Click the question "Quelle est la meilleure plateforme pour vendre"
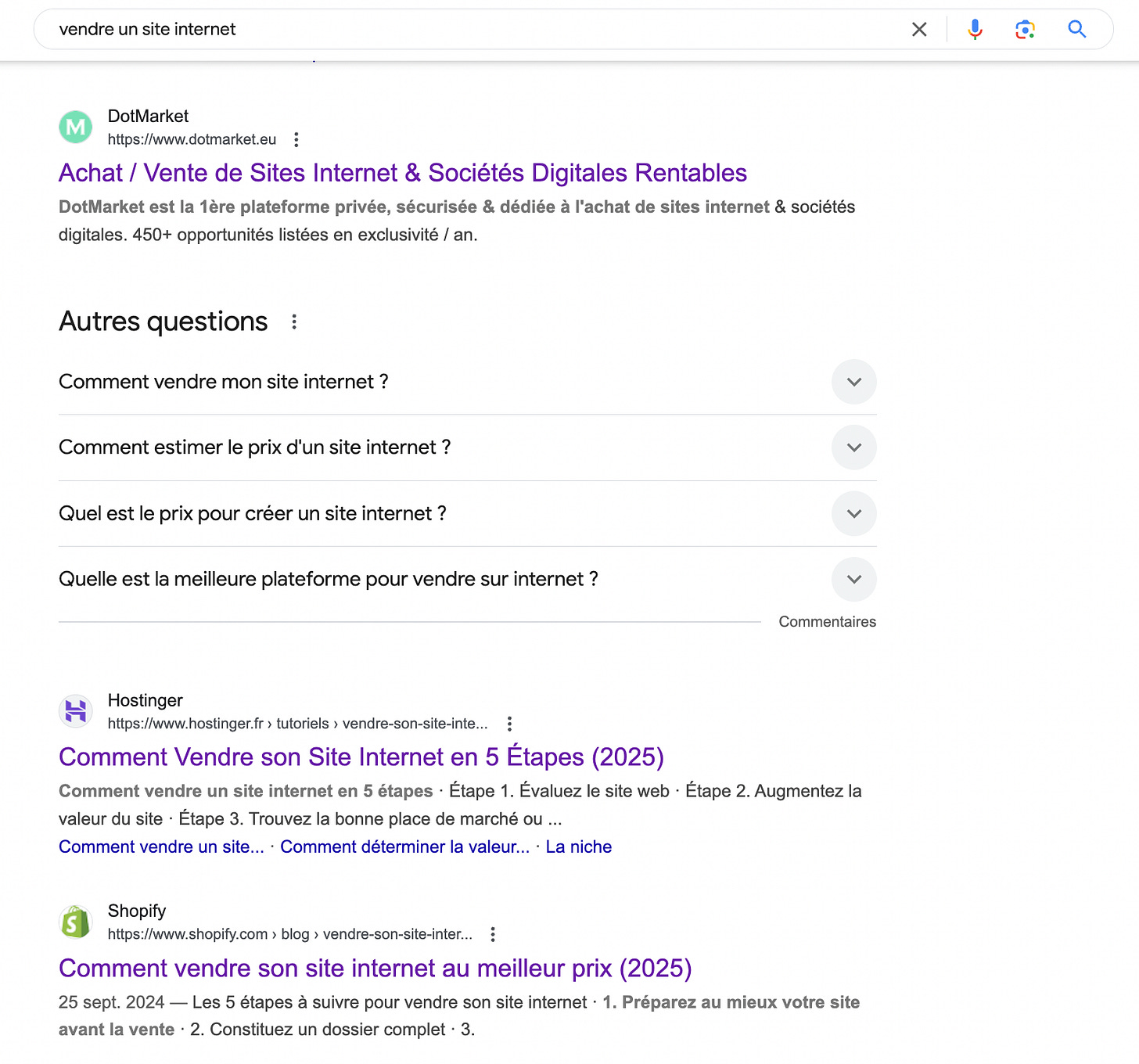 pos(329,580)
